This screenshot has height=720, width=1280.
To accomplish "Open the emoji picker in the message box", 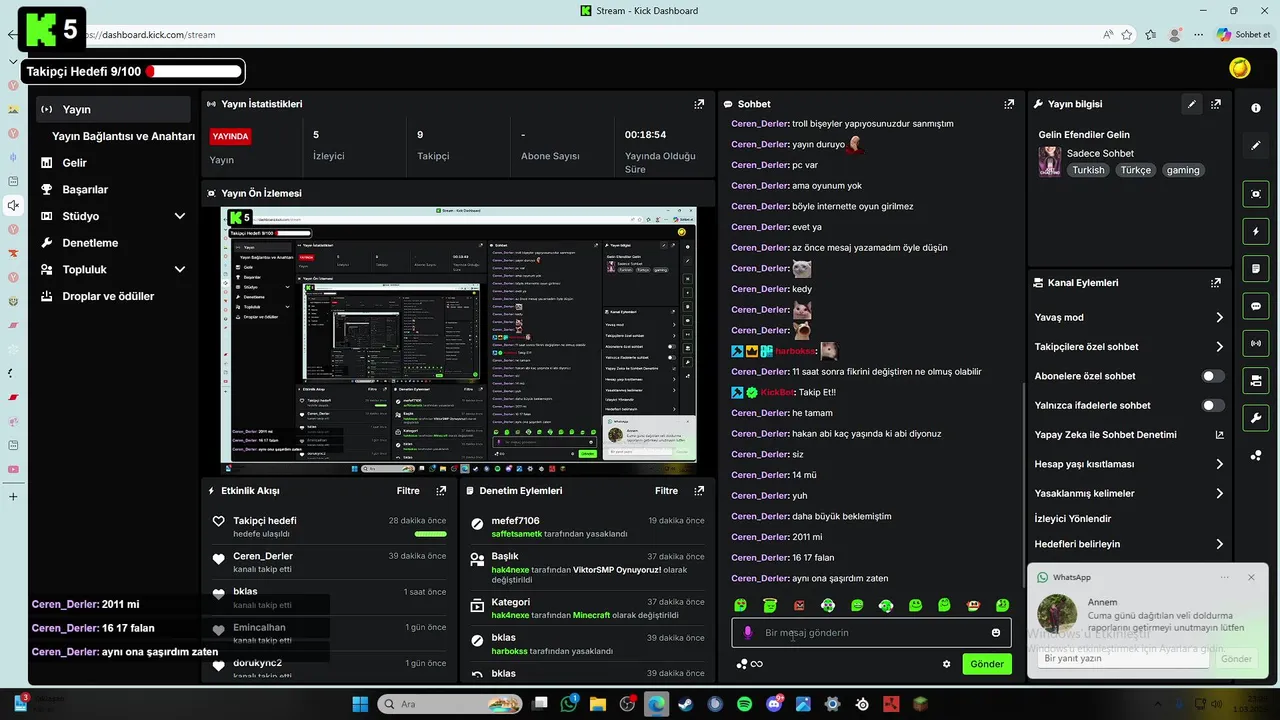I will click(x=996, y=633).
